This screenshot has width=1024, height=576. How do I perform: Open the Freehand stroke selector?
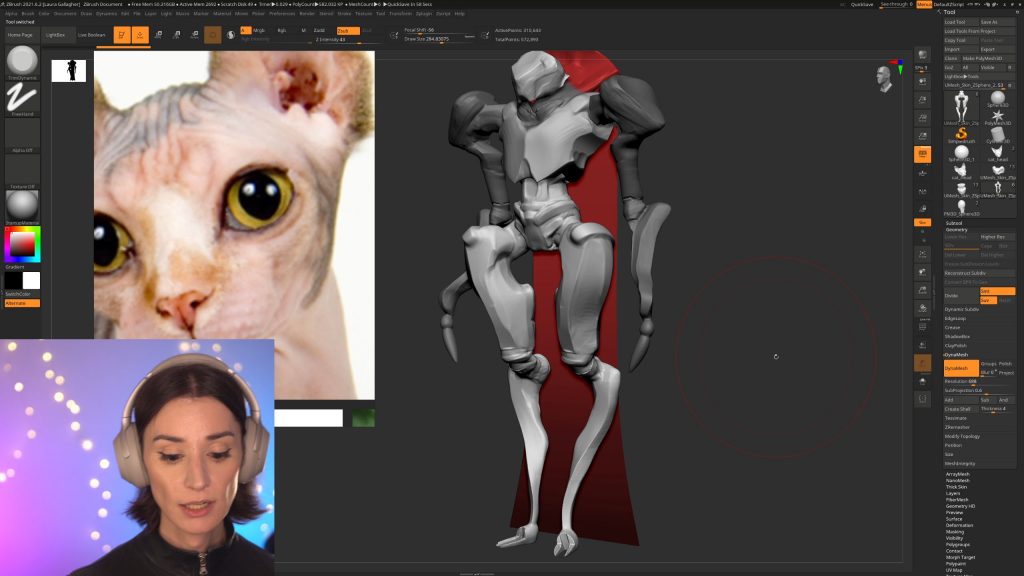22,98
